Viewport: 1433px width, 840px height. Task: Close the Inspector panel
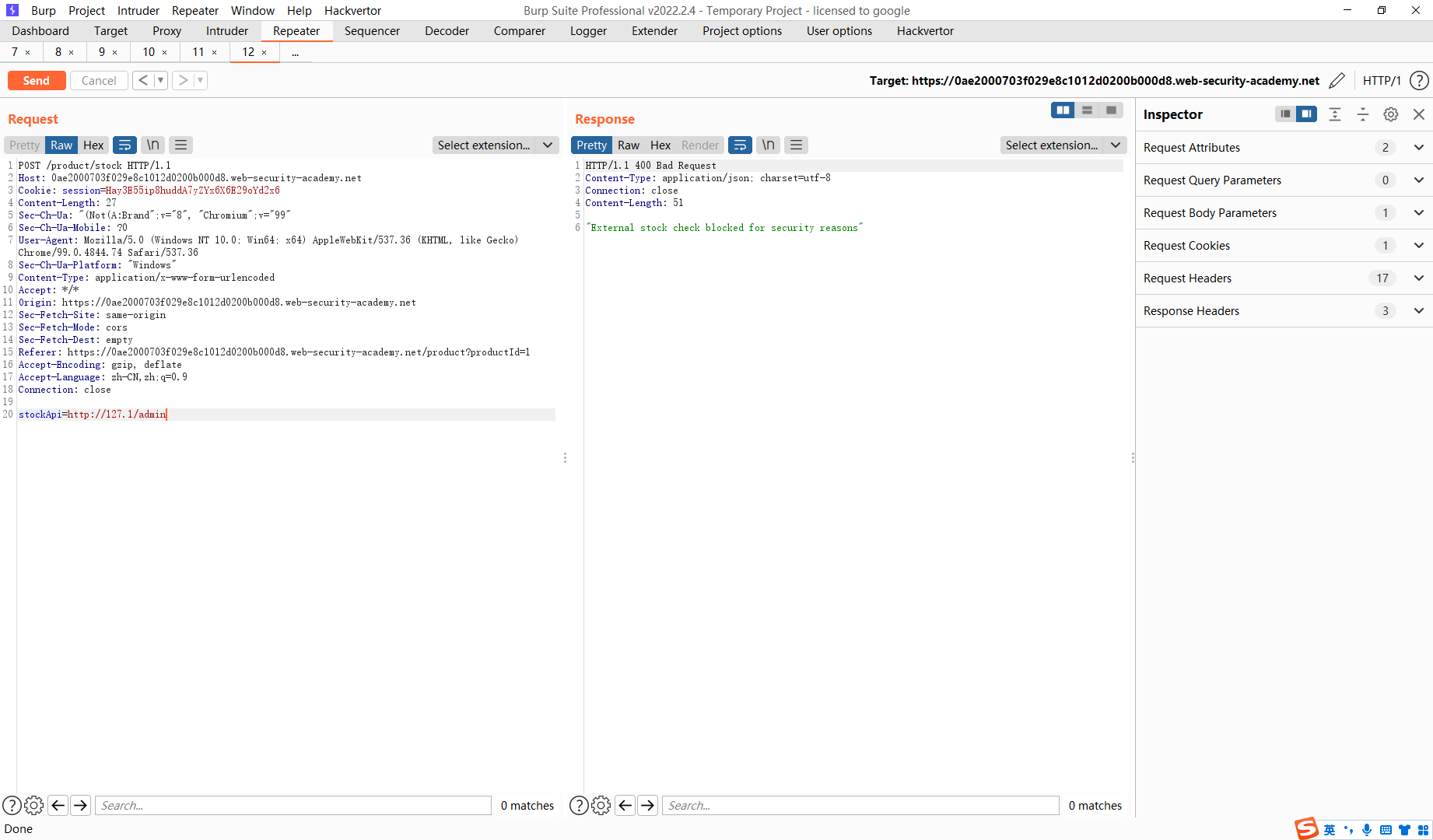pyautogui.click(x=1419, y=114)
